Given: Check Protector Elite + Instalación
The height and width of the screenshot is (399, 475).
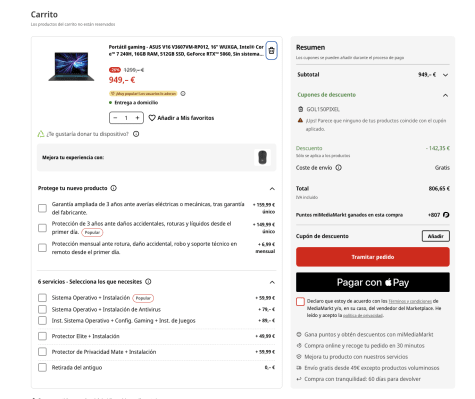Looking at the screenshot, I should tap(42, 336).
